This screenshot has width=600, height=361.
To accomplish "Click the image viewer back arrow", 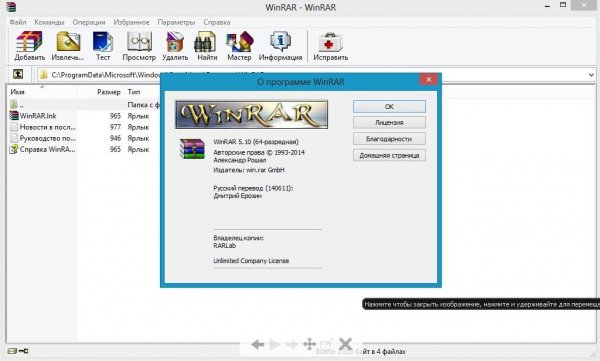I will 258,345.
